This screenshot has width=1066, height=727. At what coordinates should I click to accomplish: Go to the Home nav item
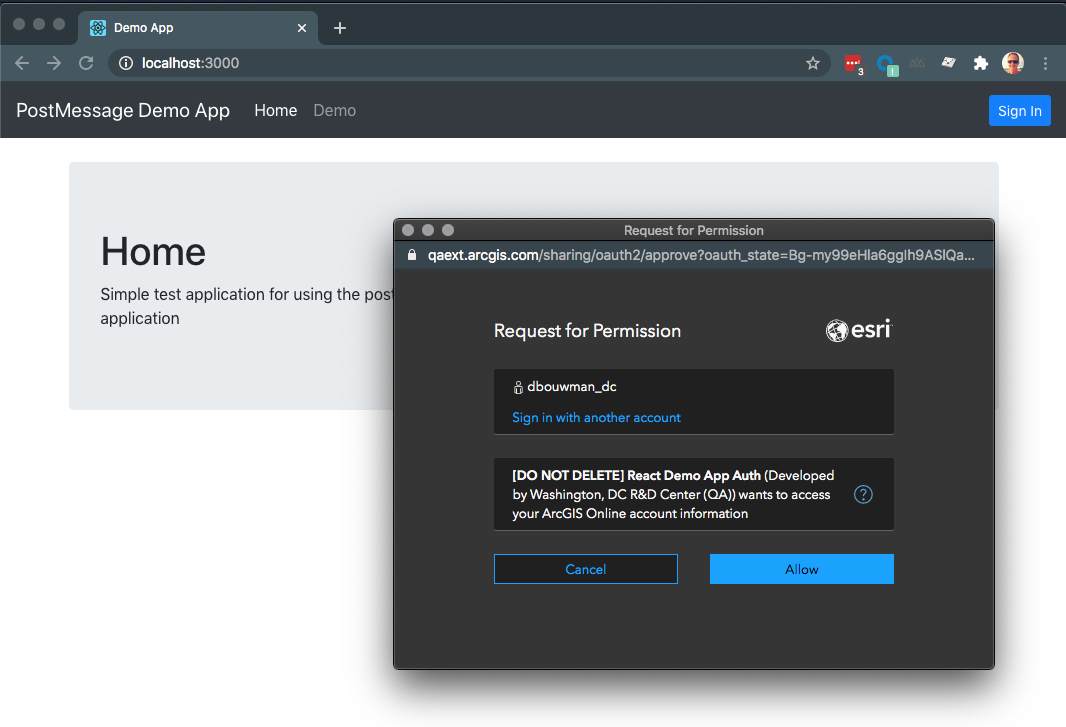click(275, 110)
